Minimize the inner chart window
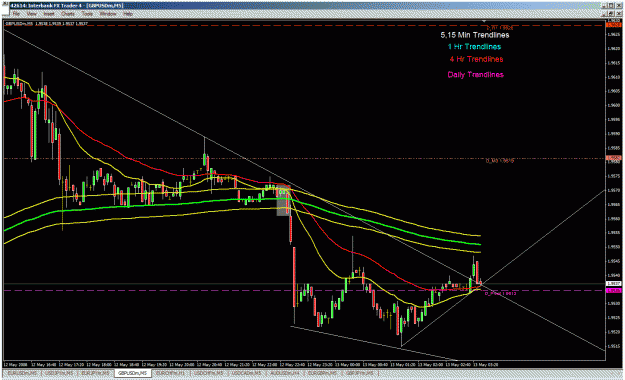Screen dimensions: 625x380 pyautogui.click(x=605, y=14)
